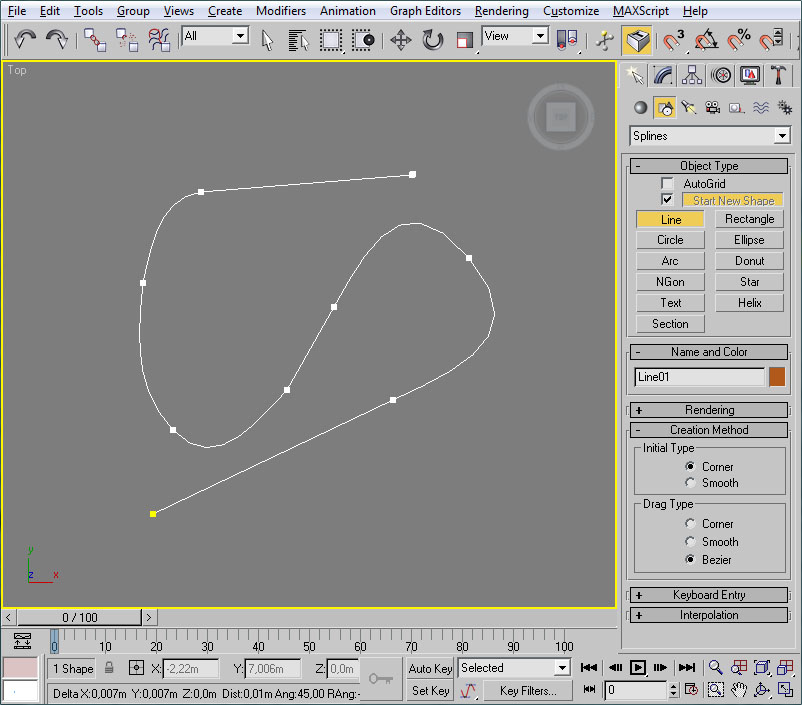The width and height of the screenshot is (802, 705).
Task: Open the Graph Editors menu
Action: [x=425, y=11]
